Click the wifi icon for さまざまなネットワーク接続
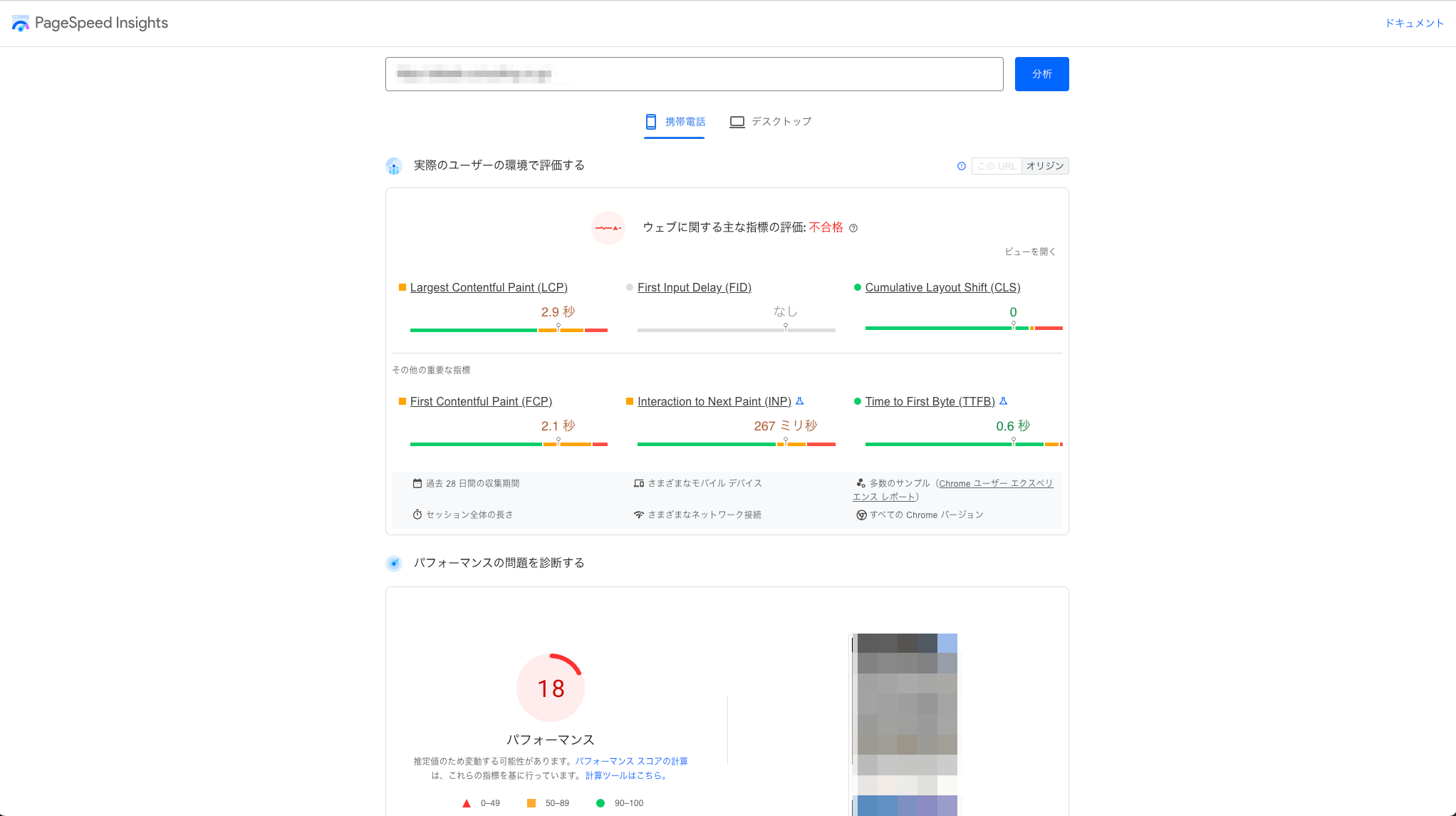Viewport: 1456px width, 816px height. [x=639, y=515]
